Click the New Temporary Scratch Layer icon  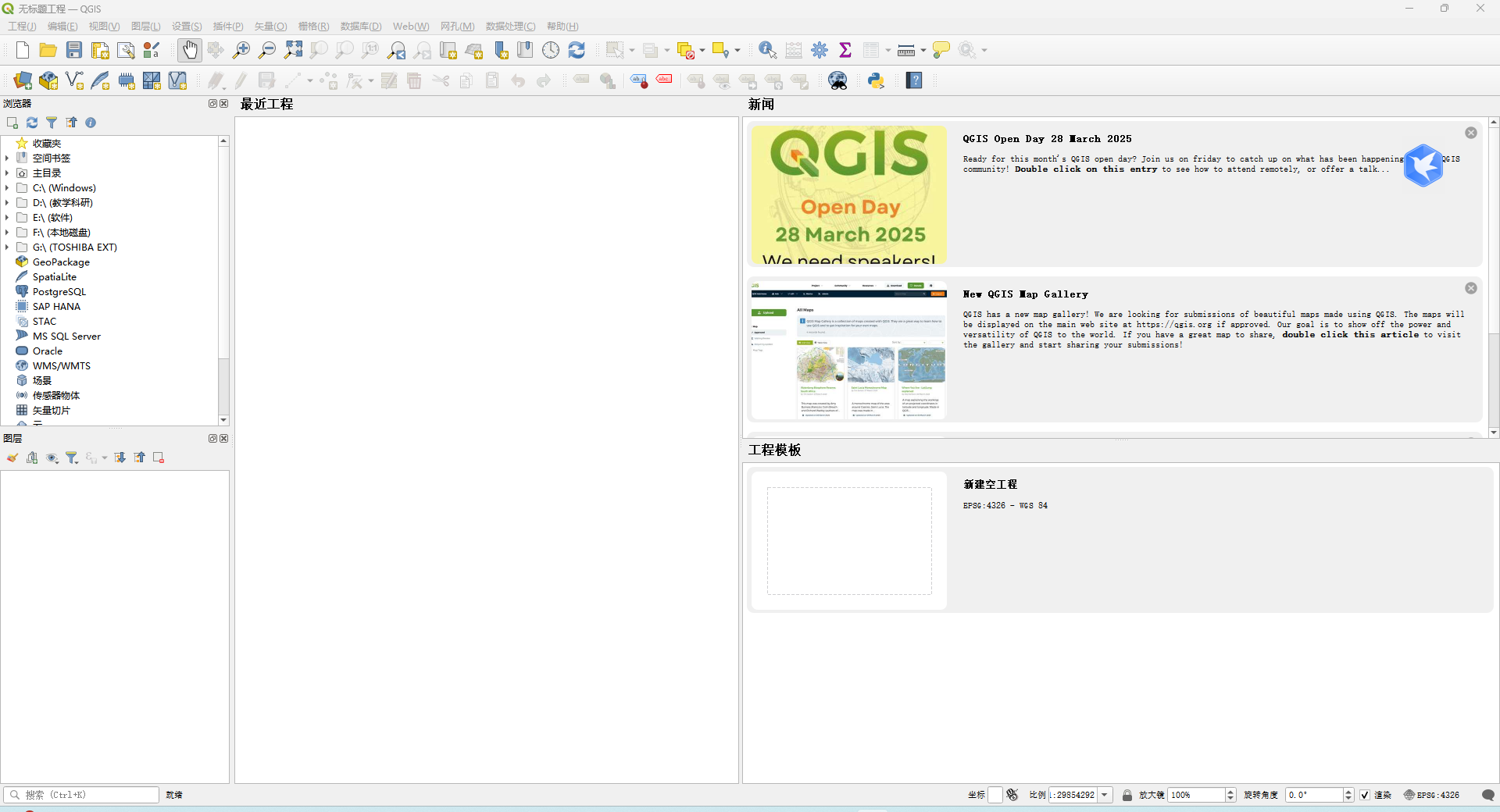pyautogui.click(x=126, y=80)
